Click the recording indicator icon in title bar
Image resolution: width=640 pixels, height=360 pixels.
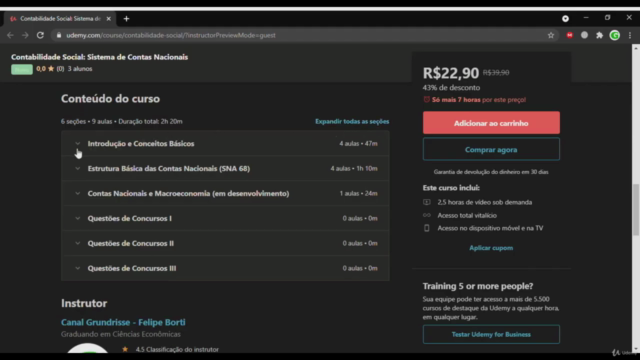point(565,19)
